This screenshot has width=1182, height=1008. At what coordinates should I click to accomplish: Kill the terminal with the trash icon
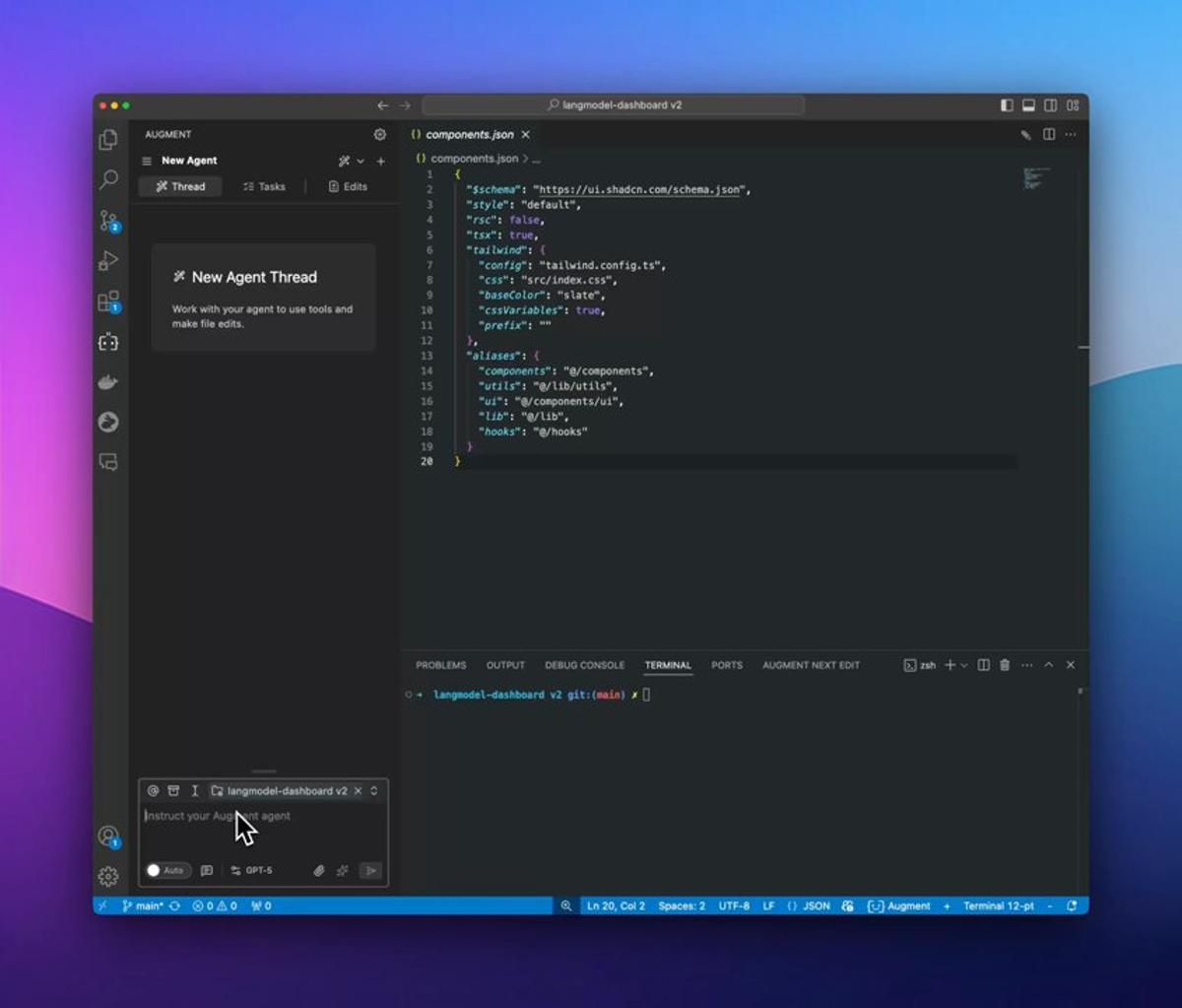click(x=1004, y=665)
